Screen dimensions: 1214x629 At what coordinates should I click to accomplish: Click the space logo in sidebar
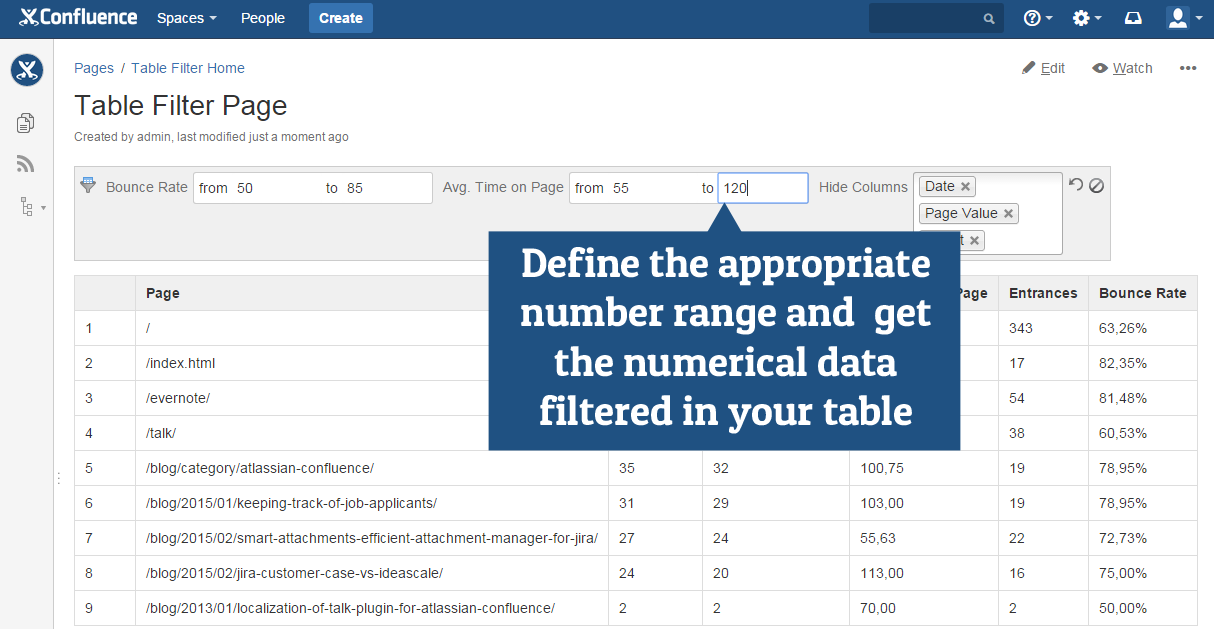[x=27, y=71]
